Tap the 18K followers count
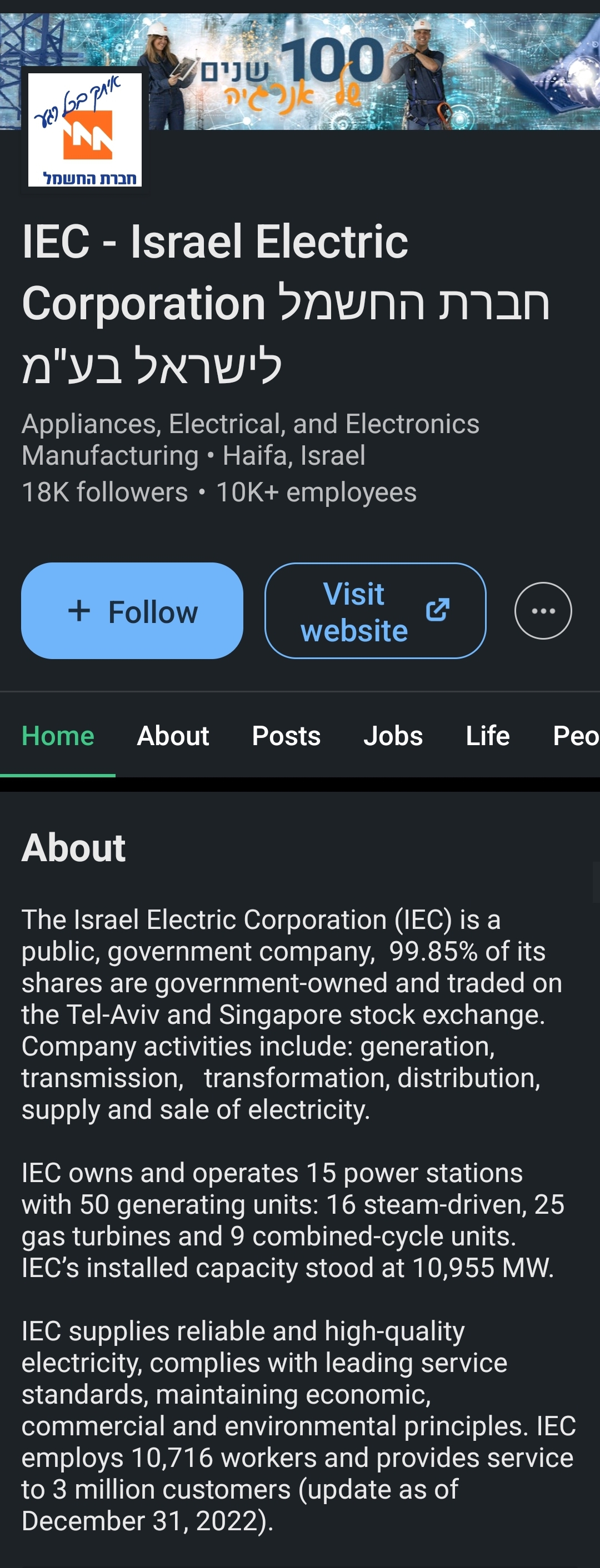Image resolution: width=600 pixels, height=1568 pixels. pyautogui.click(x=104, y=492)
